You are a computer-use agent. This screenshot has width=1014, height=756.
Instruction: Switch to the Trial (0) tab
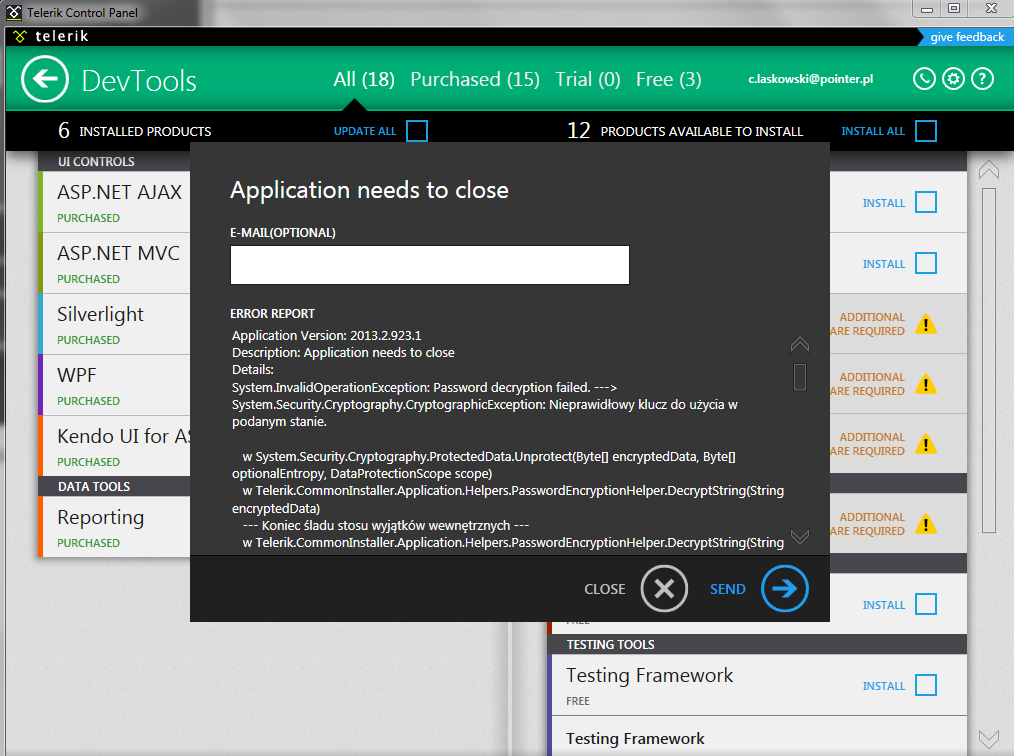(588, 79)
